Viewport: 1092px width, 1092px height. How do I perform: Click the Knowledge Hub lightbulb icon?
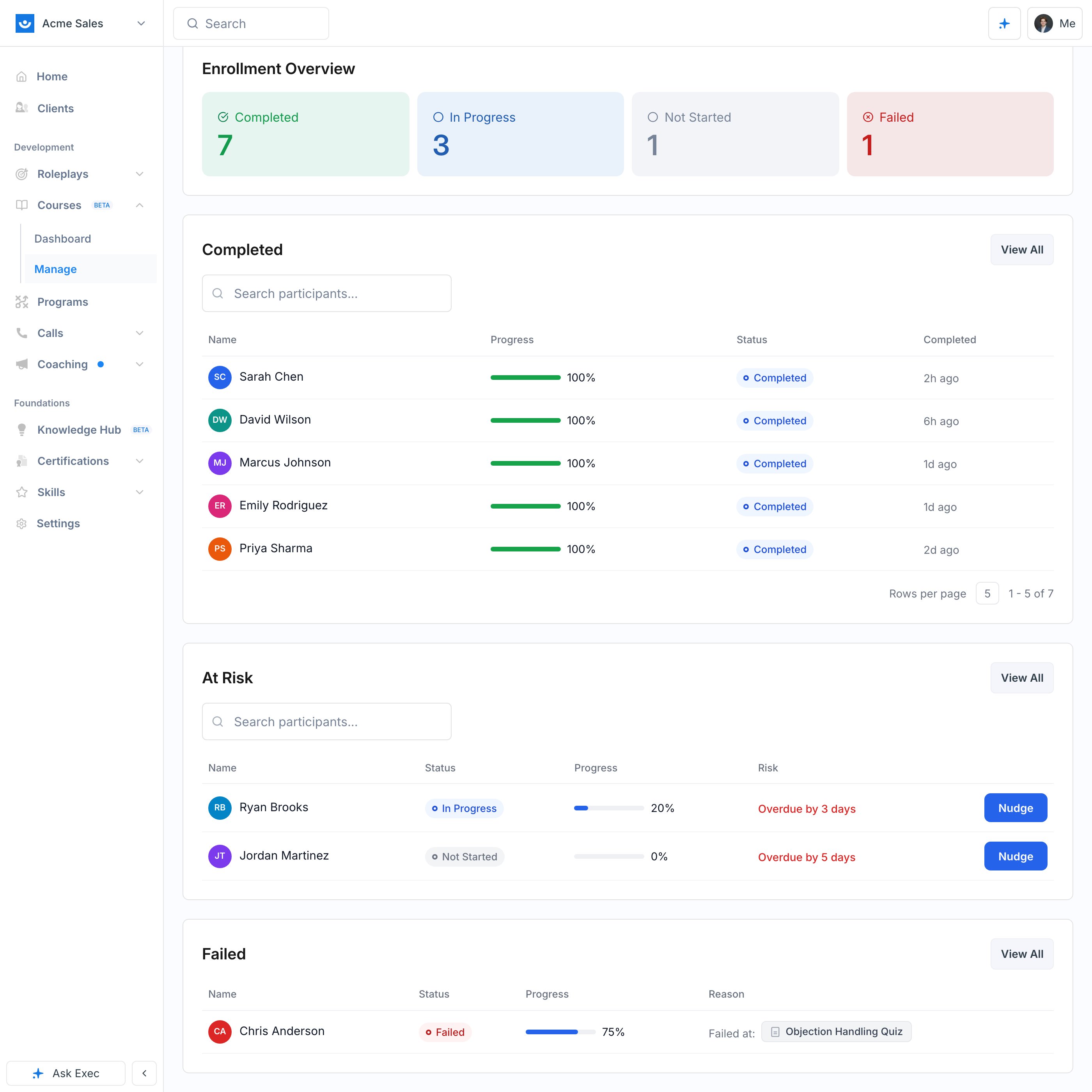(21, 429)
